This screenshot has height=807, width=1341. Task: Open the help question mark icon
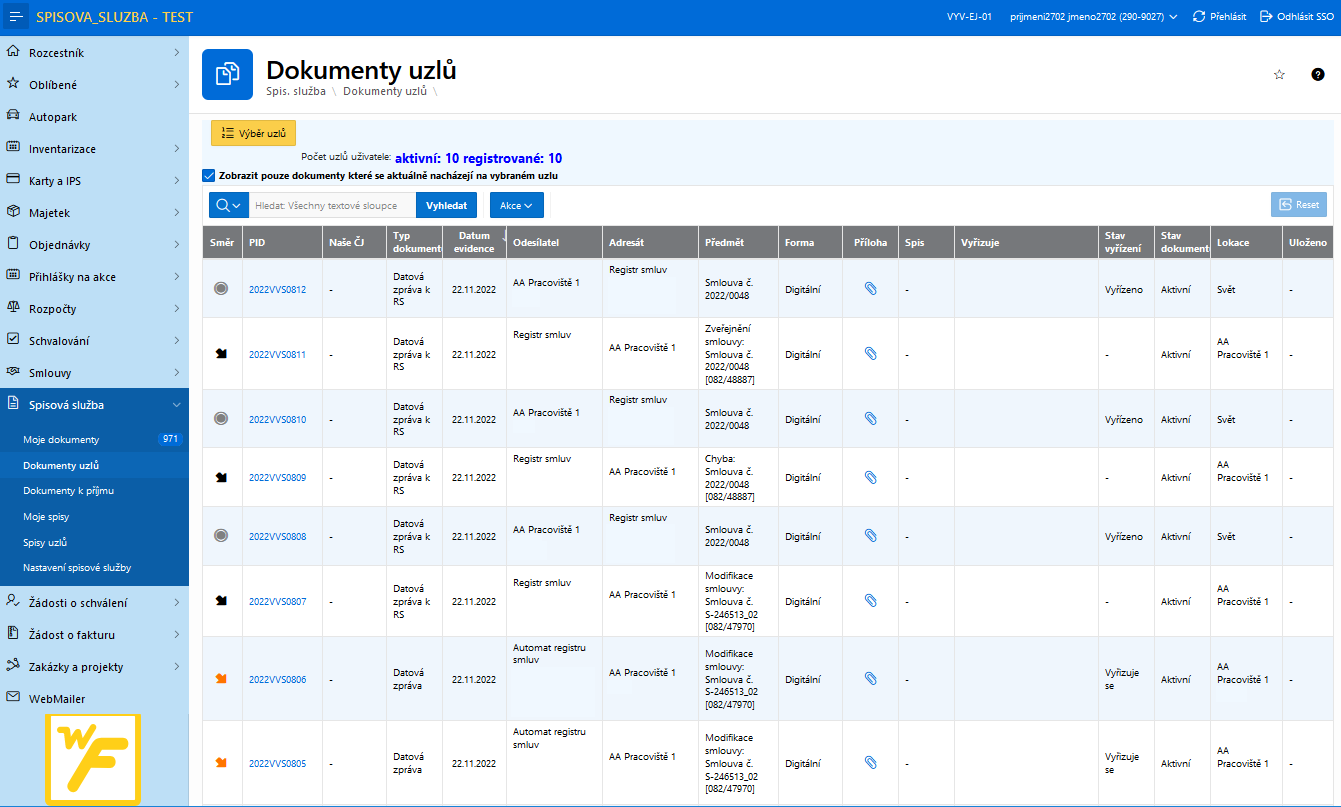(1318, 75)
